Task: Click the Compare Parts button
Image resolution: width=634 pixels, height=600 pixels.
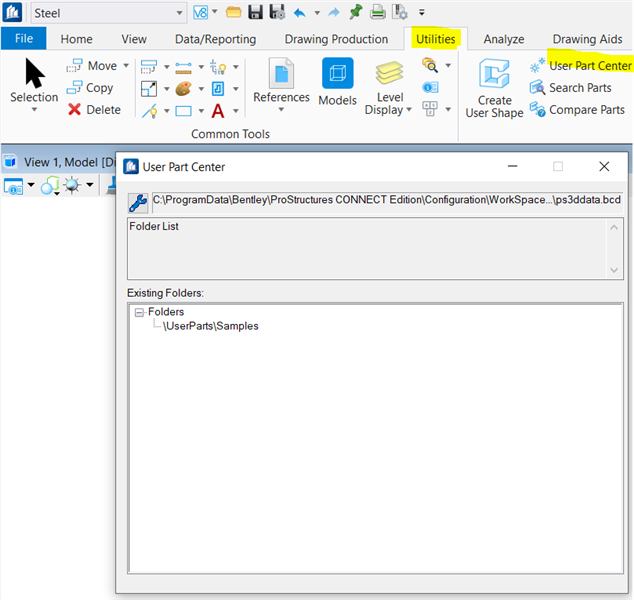Action: click(x=577, y=110)
